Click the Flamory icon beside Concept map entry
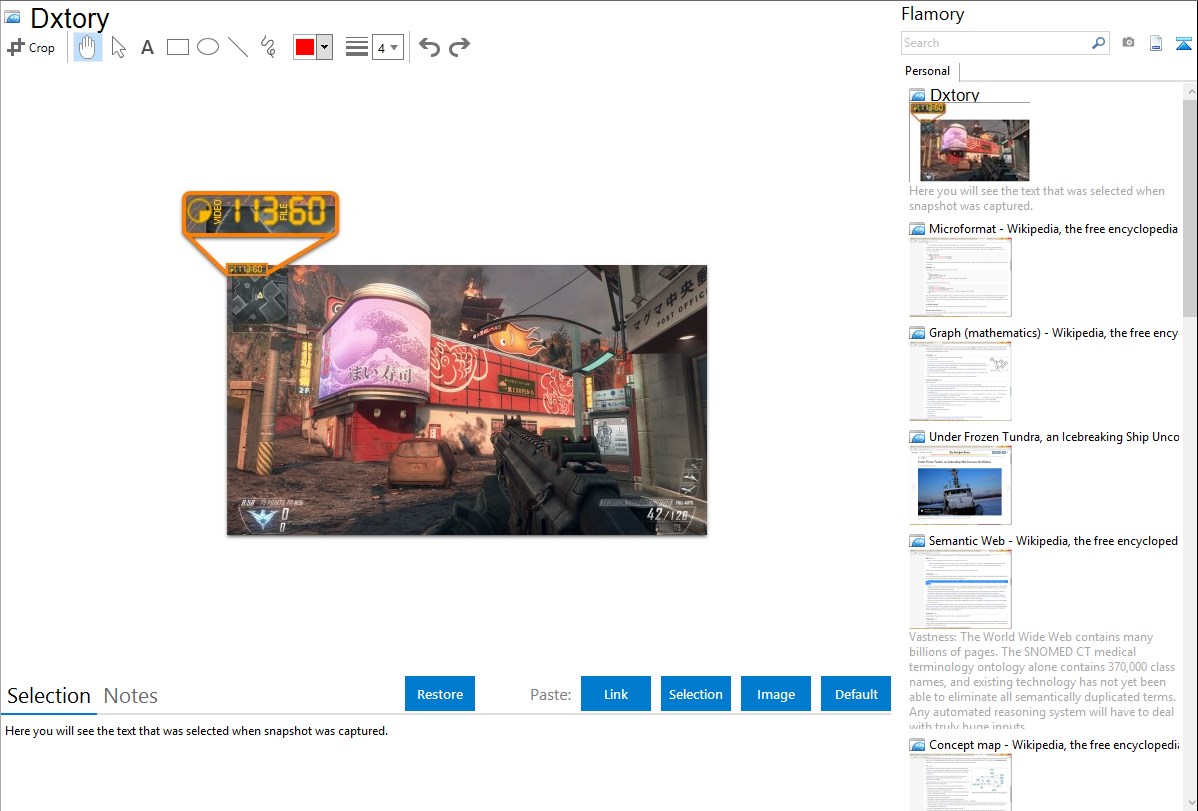 click(917, 745)
